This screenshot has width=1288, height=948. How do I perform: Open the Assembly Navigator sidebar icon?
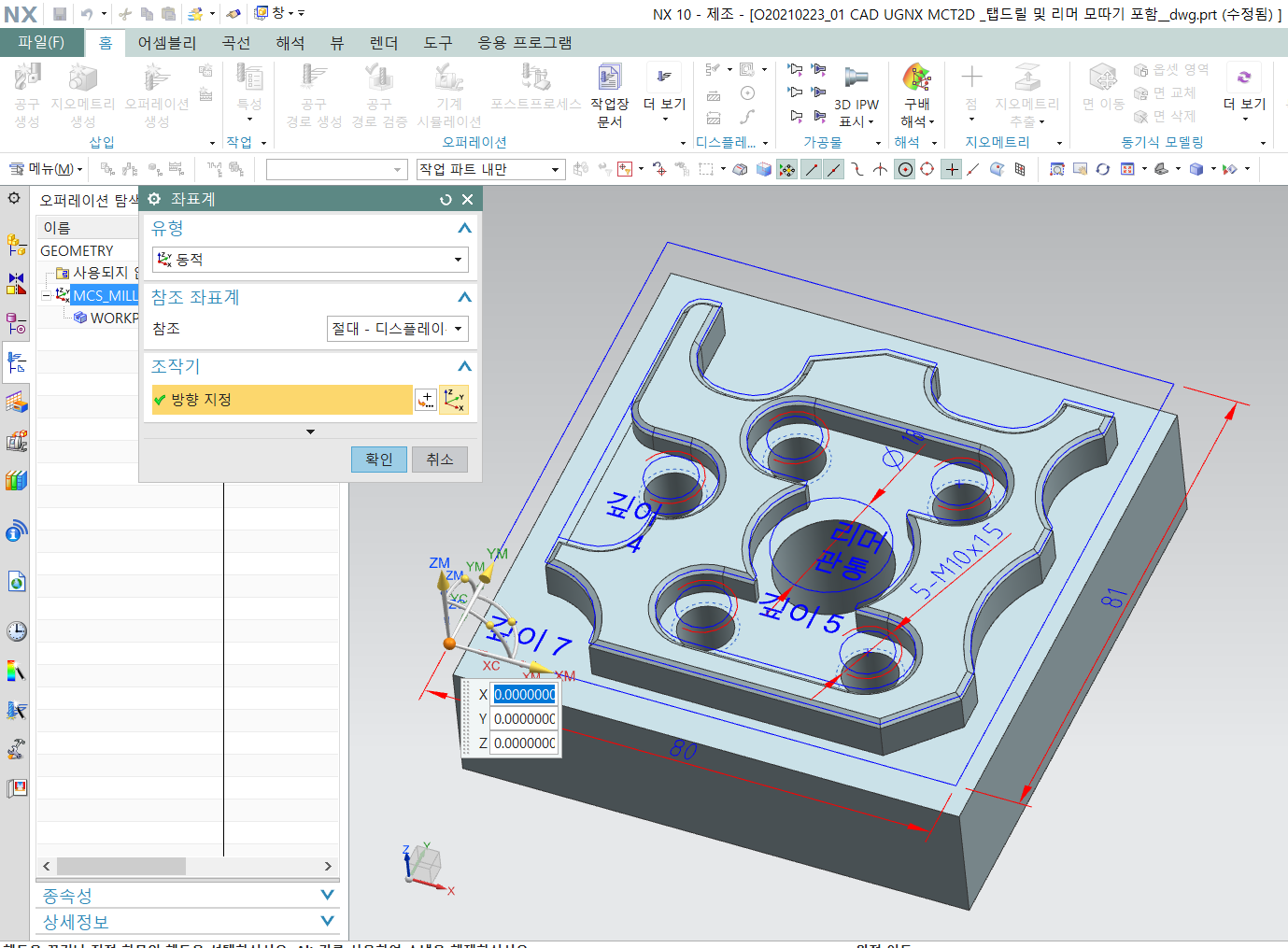[17, 245]
